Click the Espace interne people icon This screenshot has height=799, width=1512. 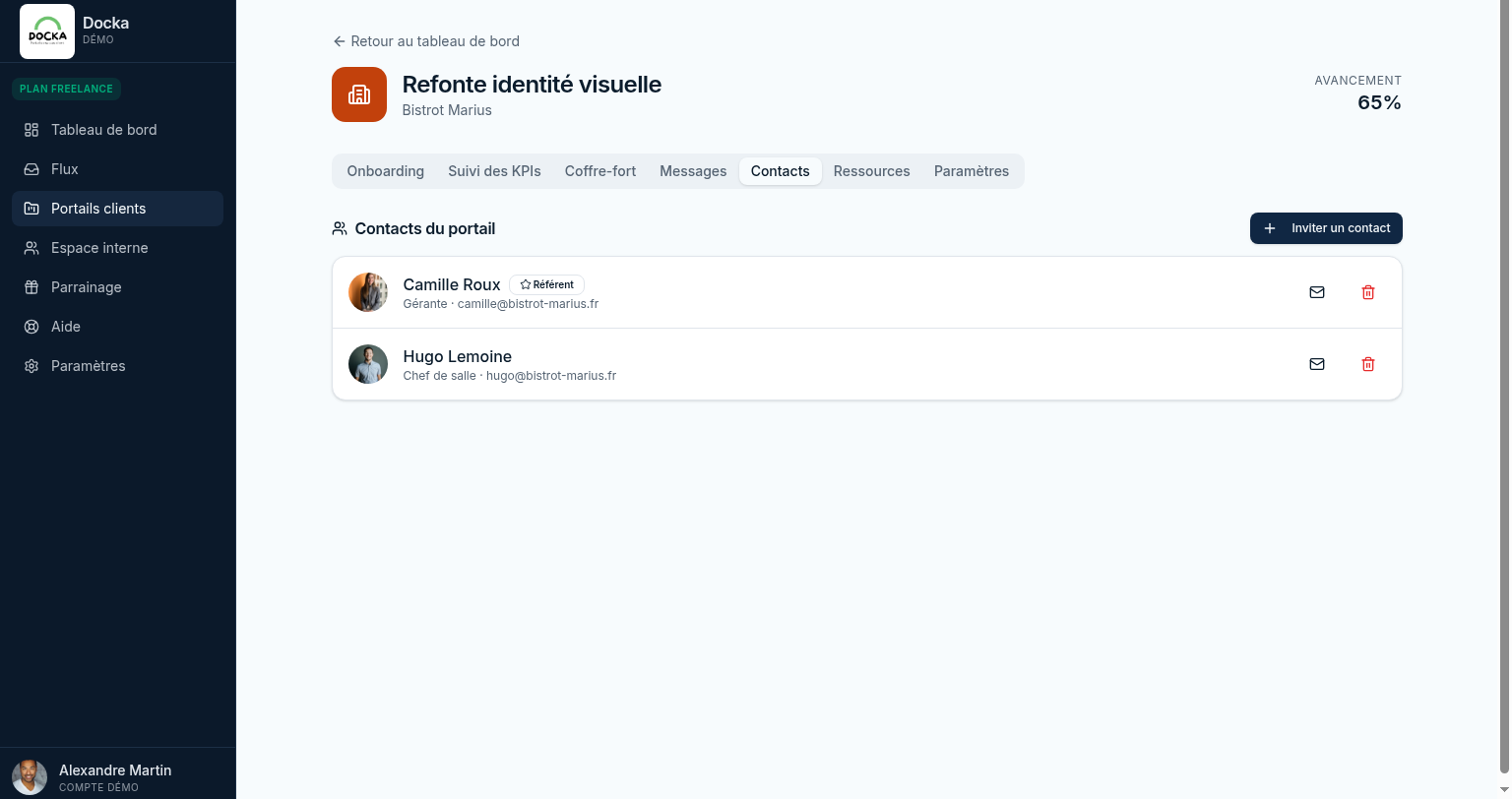(x=31, y=248)
